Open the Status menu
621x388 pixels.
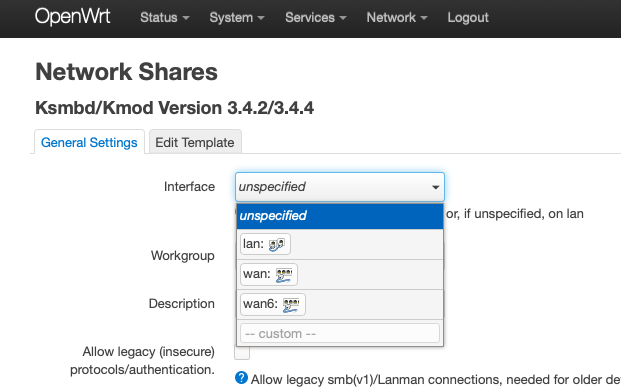(x=165, y=17)
